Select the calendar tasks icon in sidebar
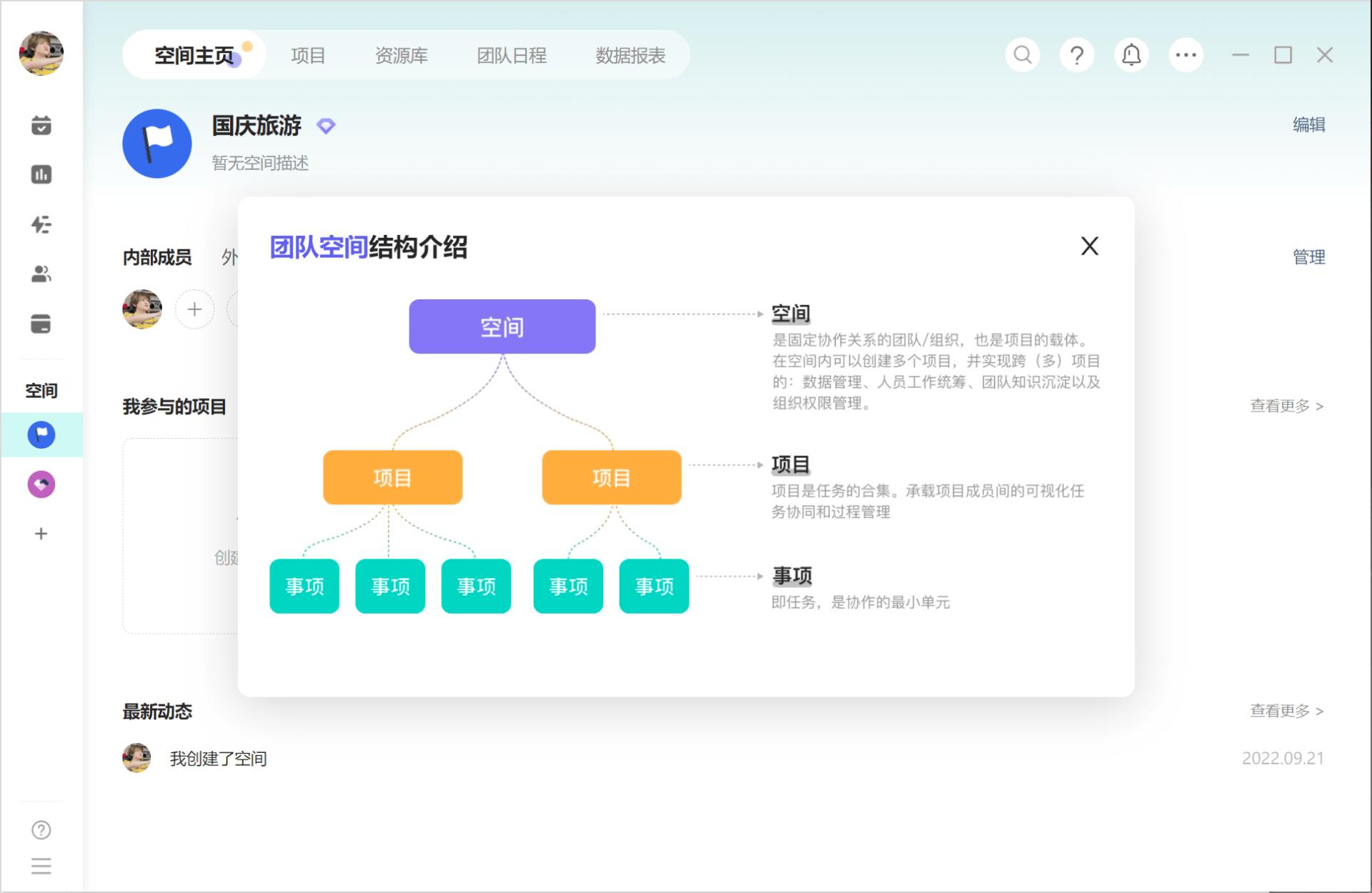Screen dimensions: 1372x893 [x=41, y=125]
